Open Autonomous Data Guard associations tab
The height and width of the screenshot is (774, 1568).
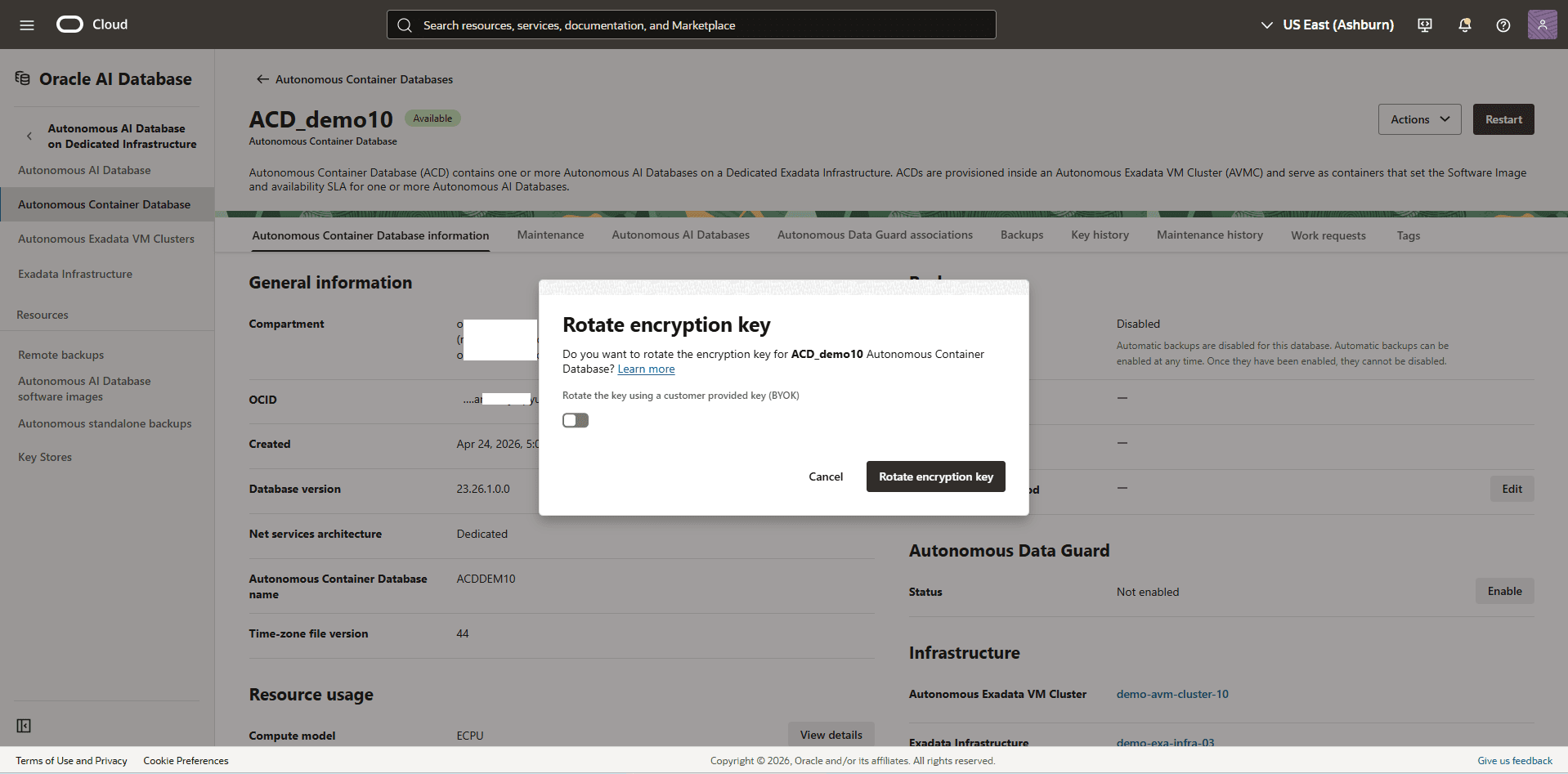875,235
